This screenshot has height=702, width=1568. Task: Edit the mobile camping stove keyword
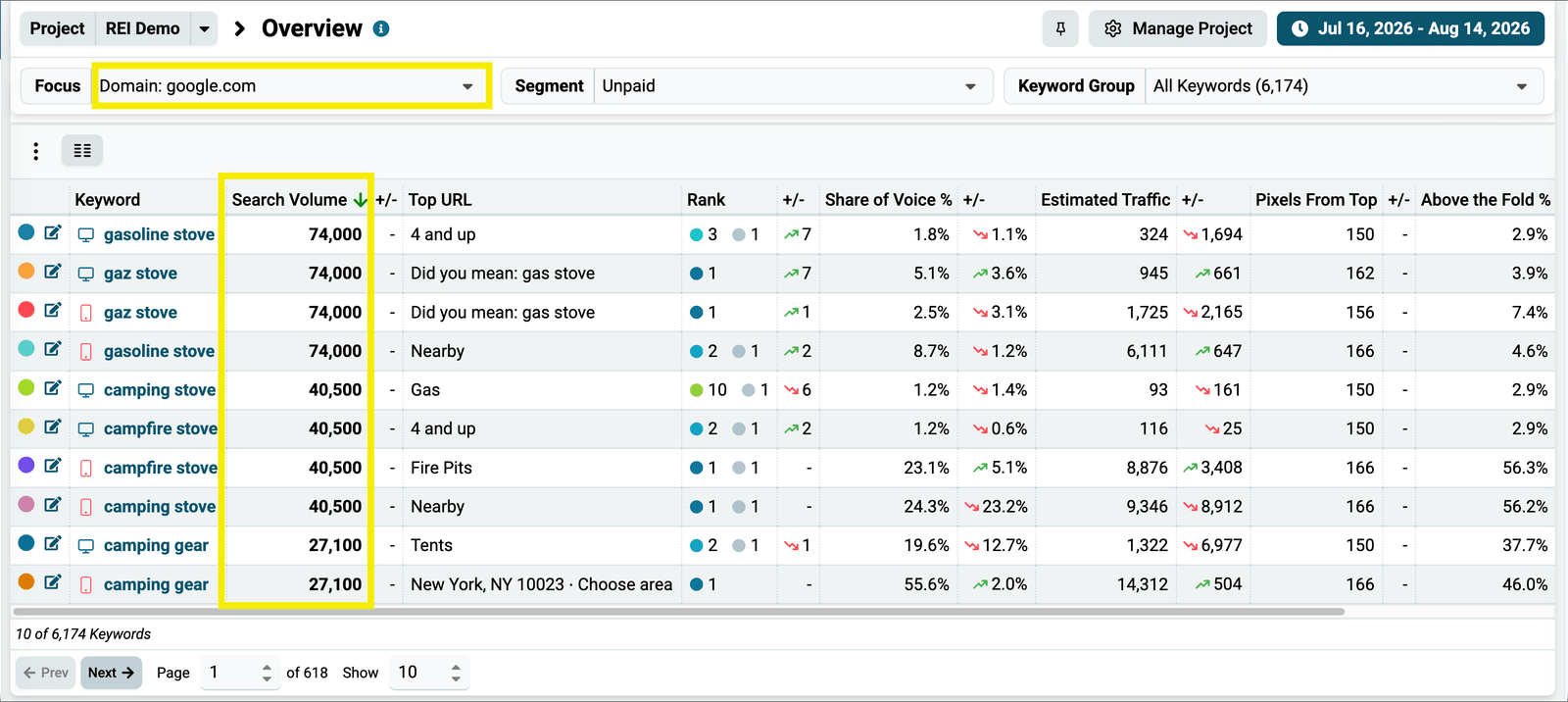tap(53, 505)
